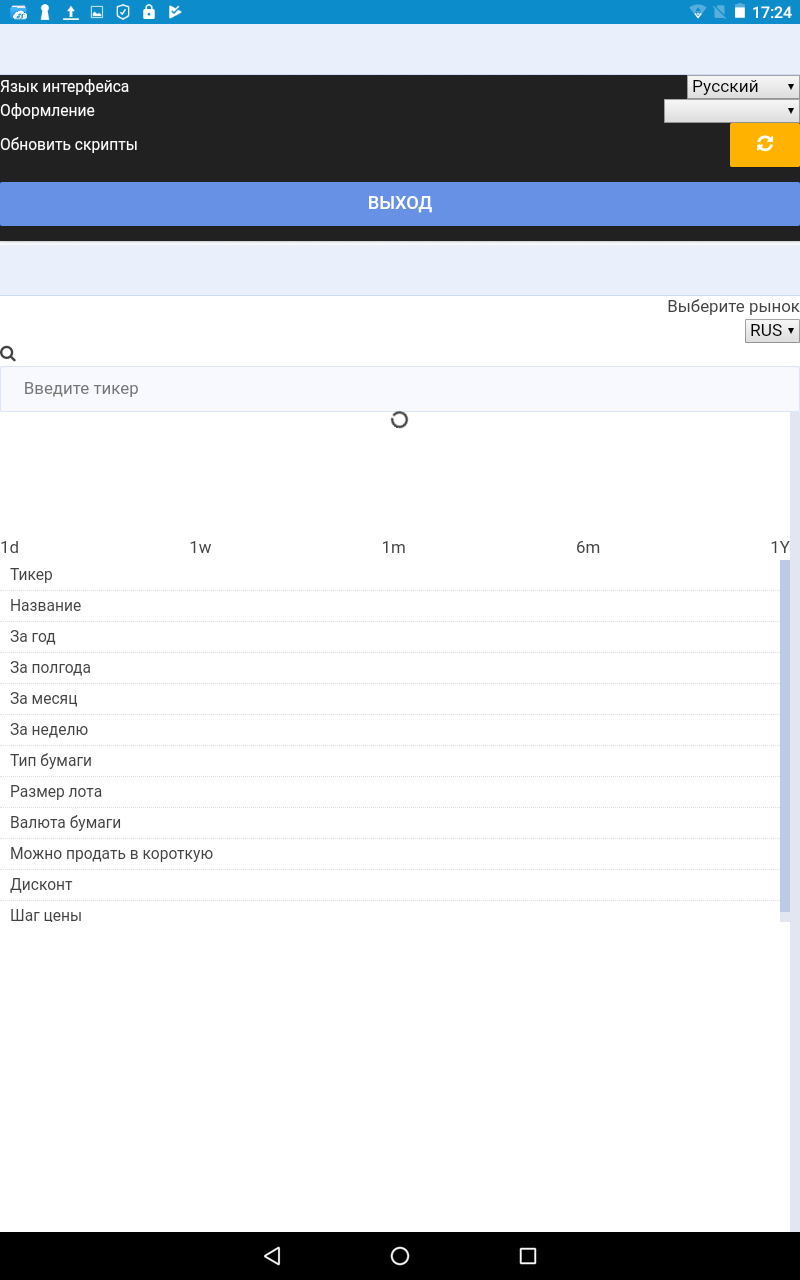The image size is (800, 1280).
Task: Click the magnifier search icon
Action: pos(8,354)
